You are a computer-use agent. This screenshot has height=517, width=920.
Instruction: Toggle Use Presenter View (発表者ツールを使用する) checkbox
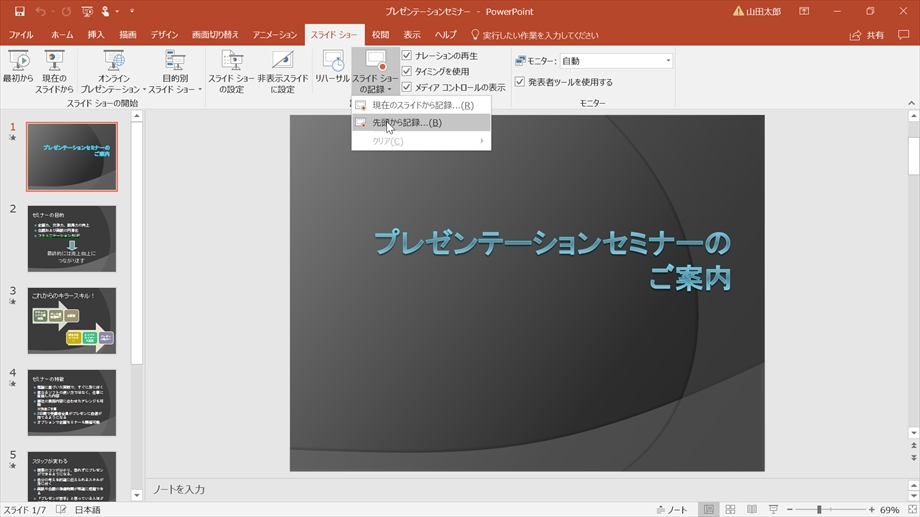[519, 82]
